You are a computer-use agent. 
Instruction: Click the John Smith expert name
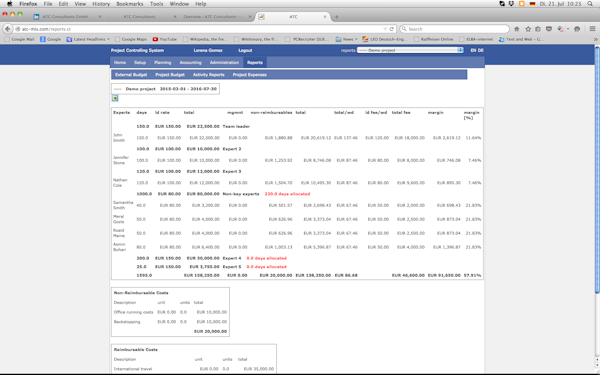point(119,137)
